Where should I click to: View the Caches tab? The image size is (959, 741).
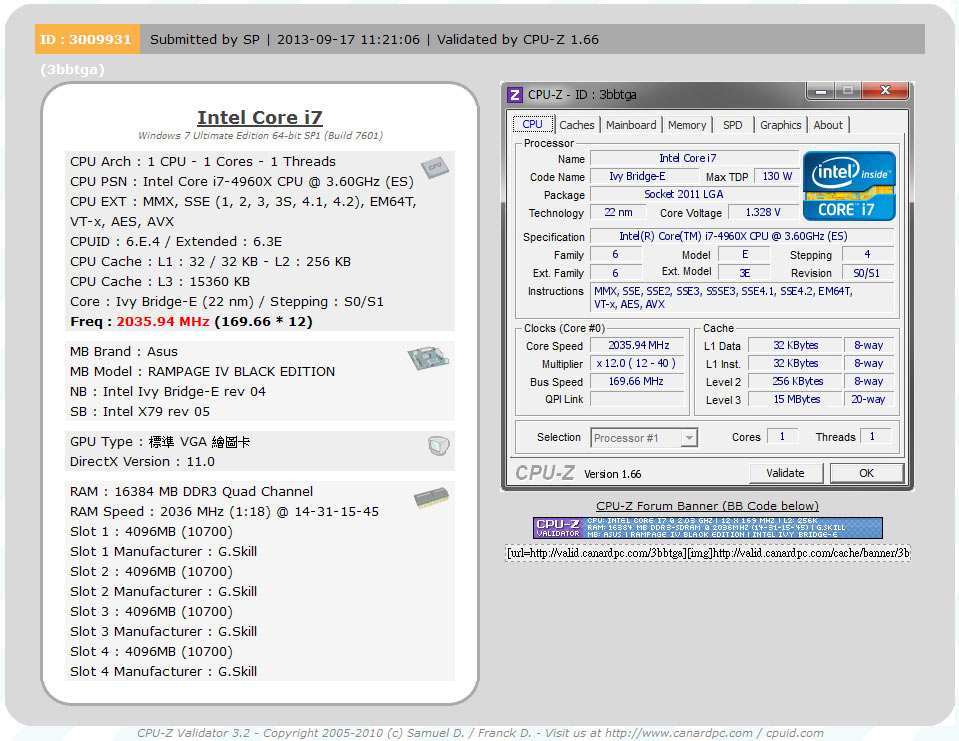tap(577, 124)
